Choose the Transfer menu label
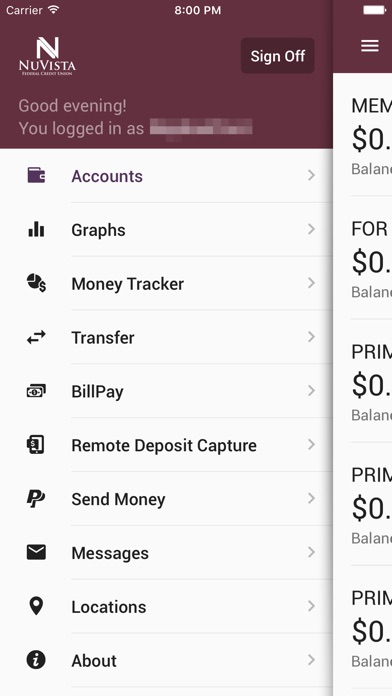Viewport: 392px width, 696px height. (x=103, y=338)
